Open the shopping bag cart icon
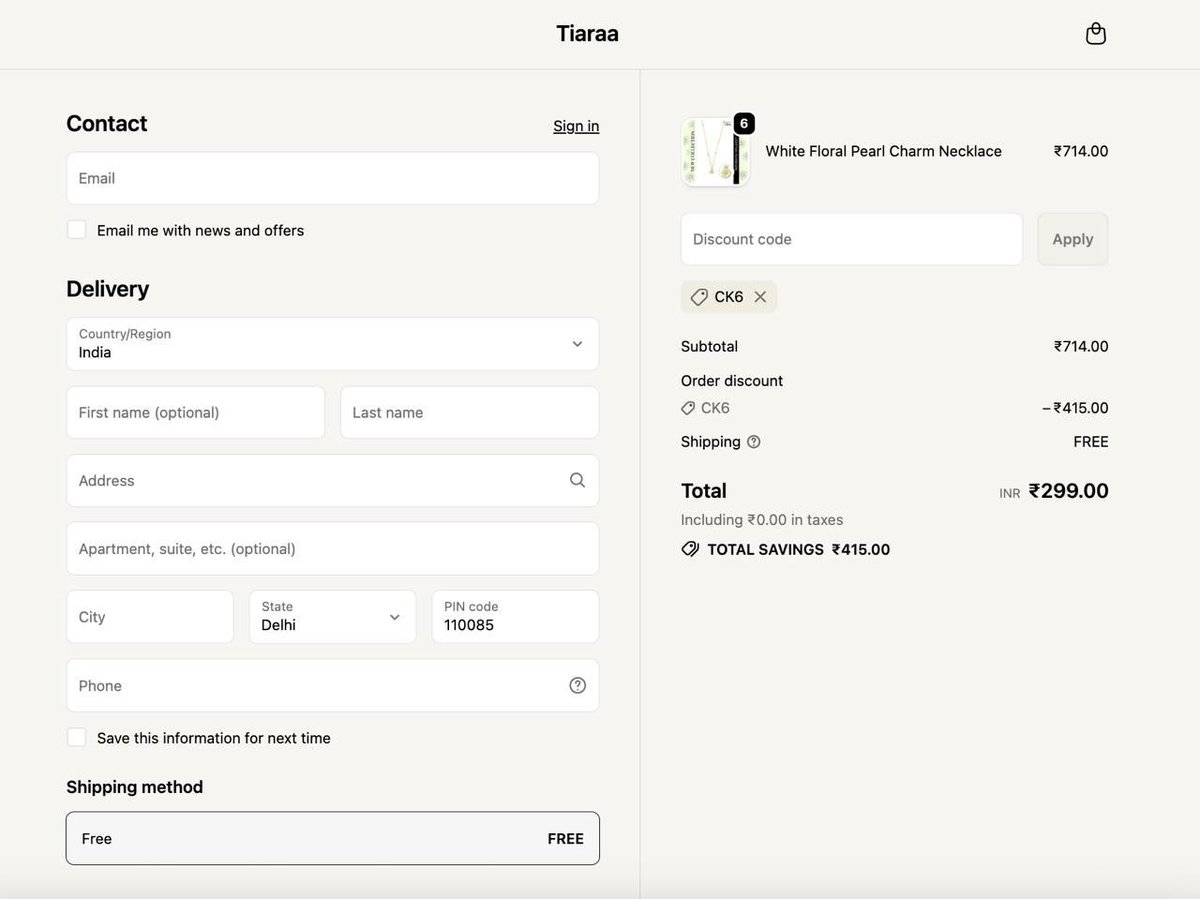 tap(1096, 34)
